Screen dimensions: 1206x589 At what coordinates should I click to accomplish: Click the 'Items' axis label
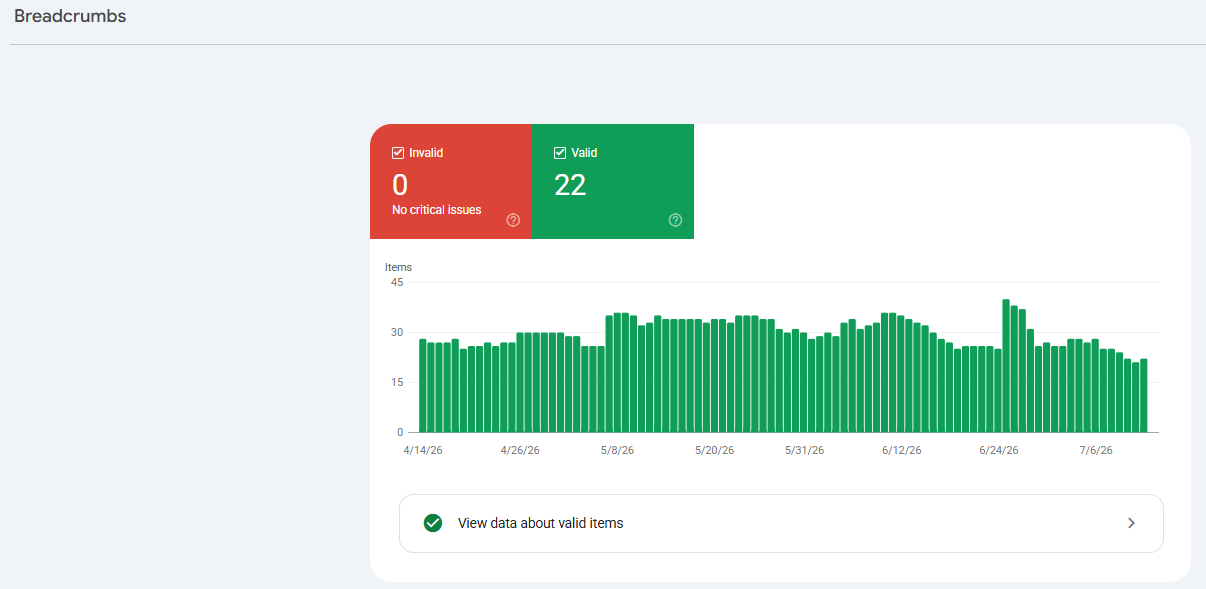pos(398,267)
